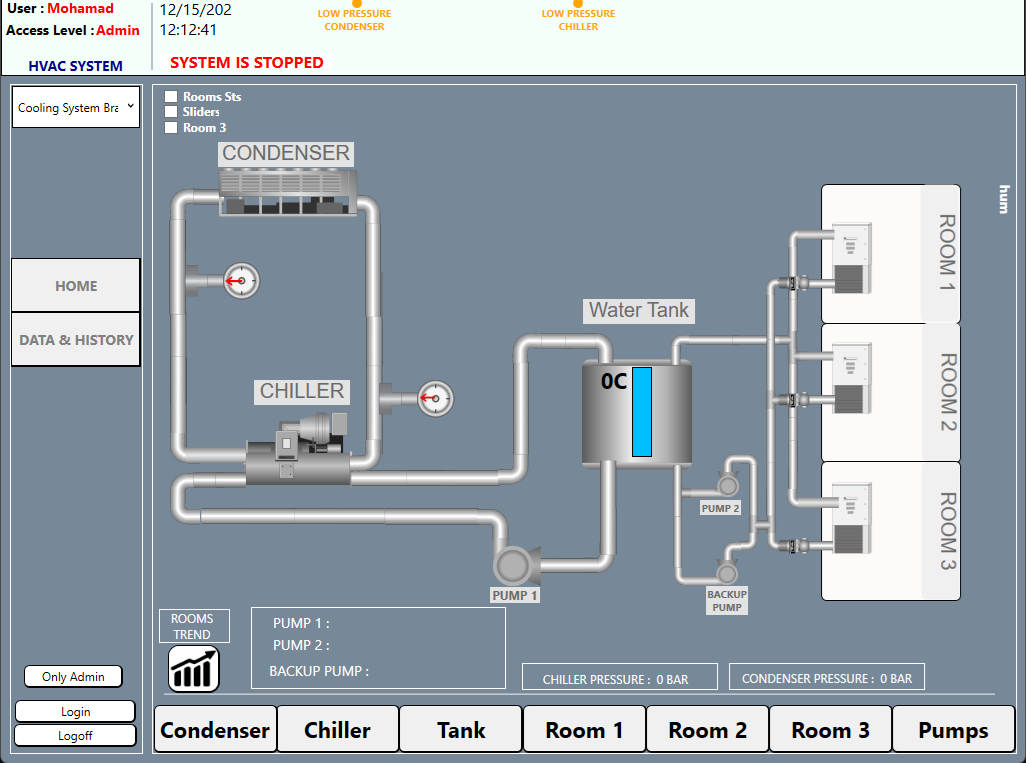Click the blue water tank level bar
Image resolution: width=1026 pixels, height=763 pixels.
tap(641, 412)
